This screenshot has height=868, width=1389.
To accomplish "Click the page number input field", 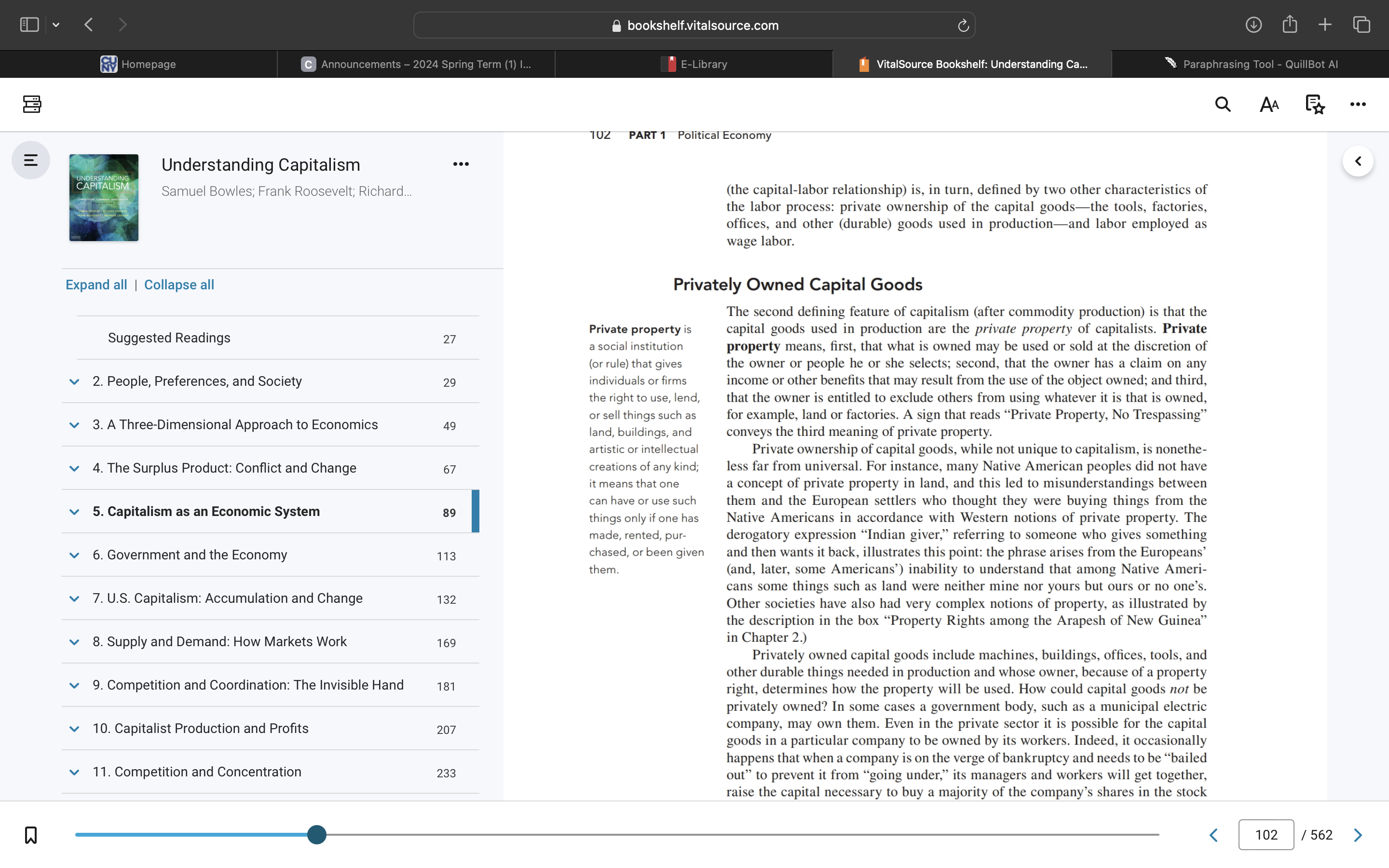I will (1266, 835).
